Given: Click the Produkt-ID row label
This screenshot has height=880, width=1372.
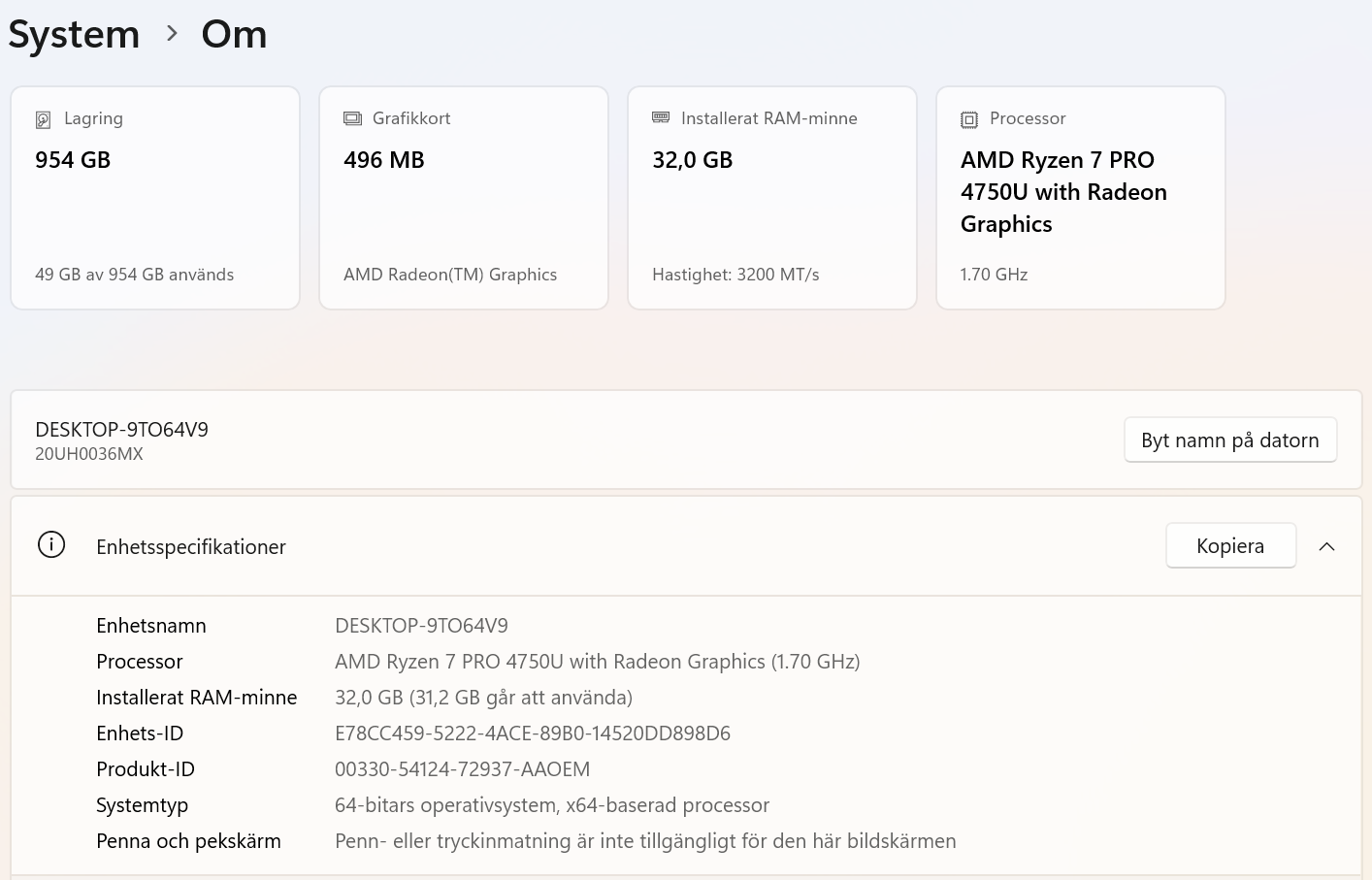Looking at the screenshot, I should (146, 769).
